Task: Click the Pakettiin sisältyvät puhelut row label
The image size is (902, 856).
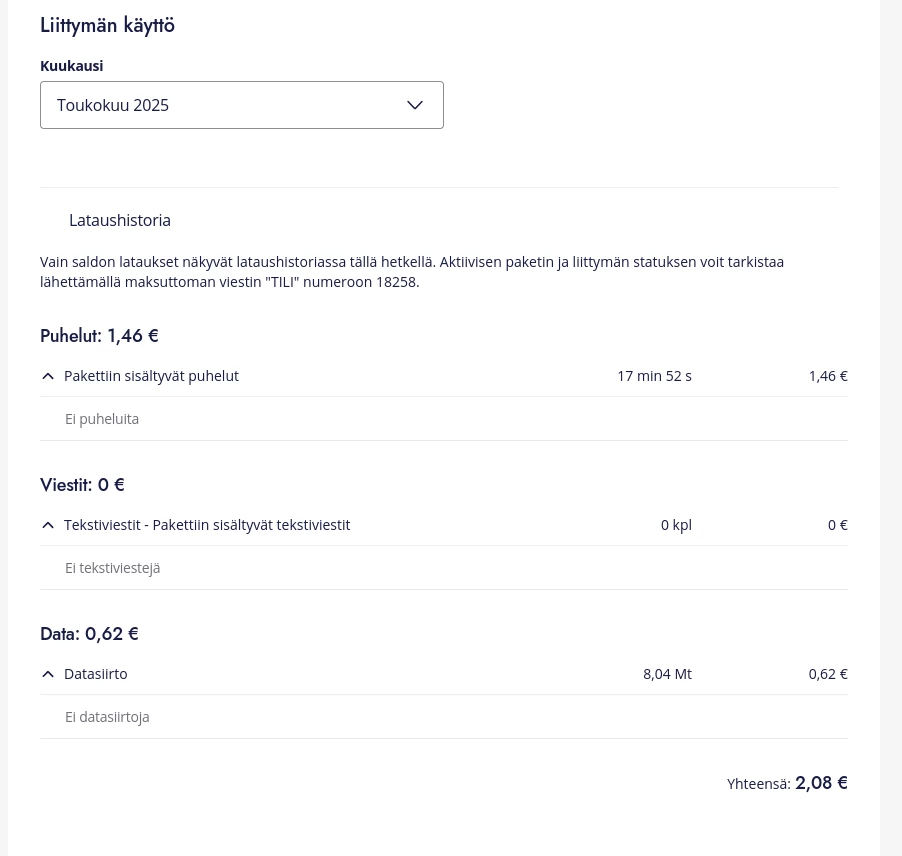Action: [151, 376]
